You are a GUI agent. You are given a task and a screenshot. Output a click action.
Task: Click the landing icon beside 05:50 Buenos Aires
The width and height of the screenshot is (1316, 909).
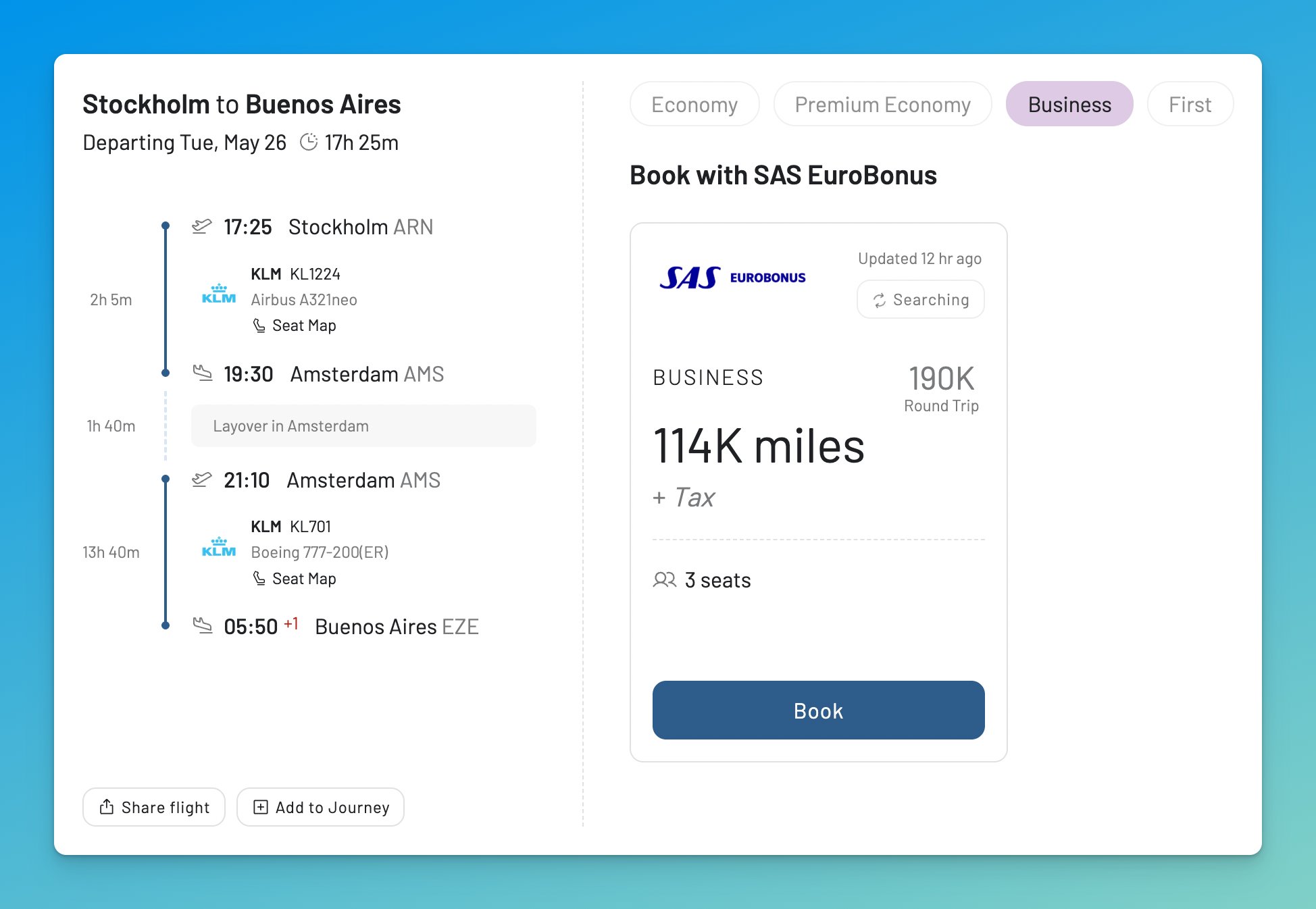click(202, 625)
